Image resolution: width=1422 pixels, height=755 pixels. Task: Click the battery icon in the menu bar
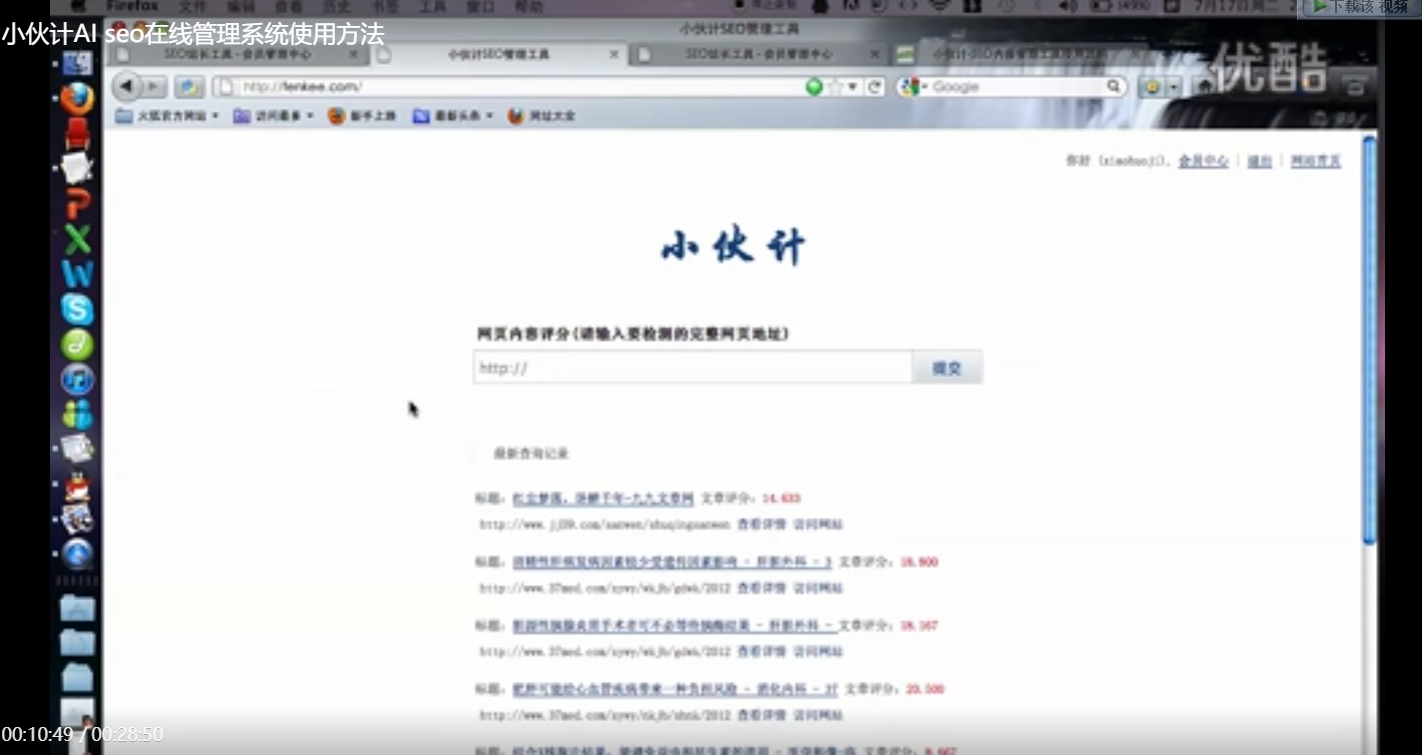pyautogui.click(x=1102, y=6)
